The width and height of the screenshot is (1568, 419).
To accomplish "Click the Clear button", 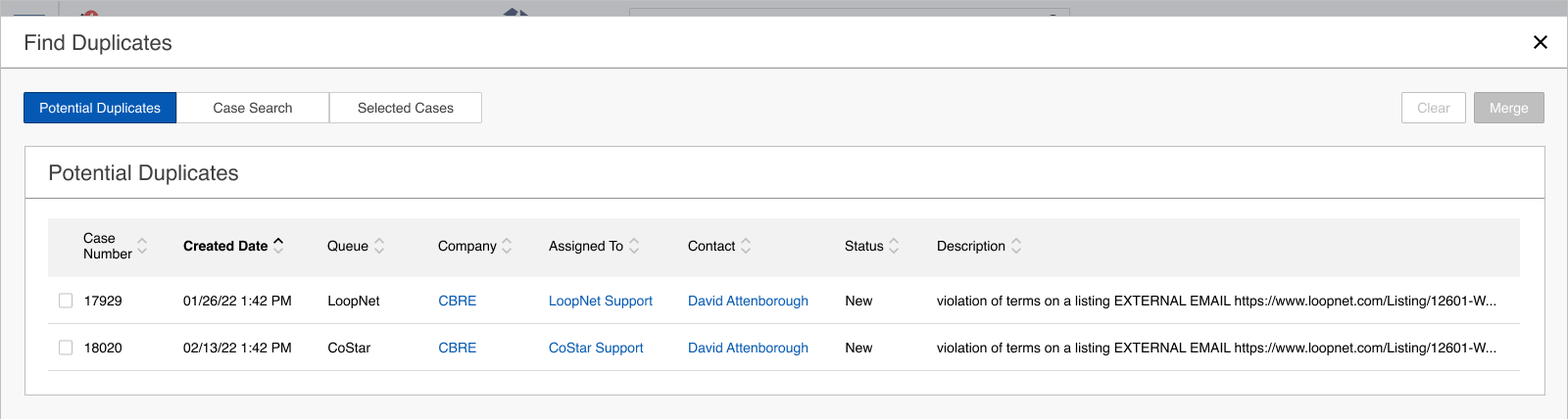I will click(x=1433, y=108).
